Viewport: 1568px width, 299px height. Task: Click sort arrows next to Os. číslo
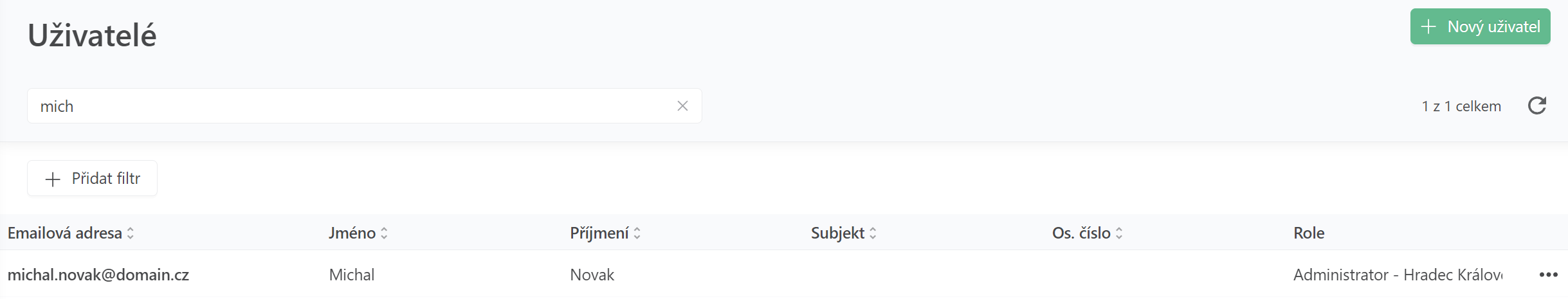tap(1119, 233)
